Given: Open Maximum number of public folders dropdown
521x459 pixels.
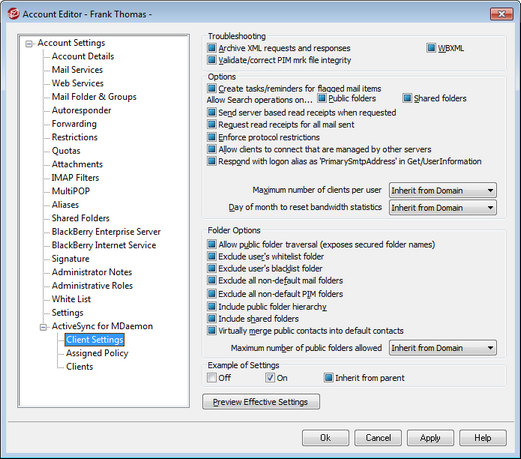Looking at the screenshot, I should [x=443, y=348].
